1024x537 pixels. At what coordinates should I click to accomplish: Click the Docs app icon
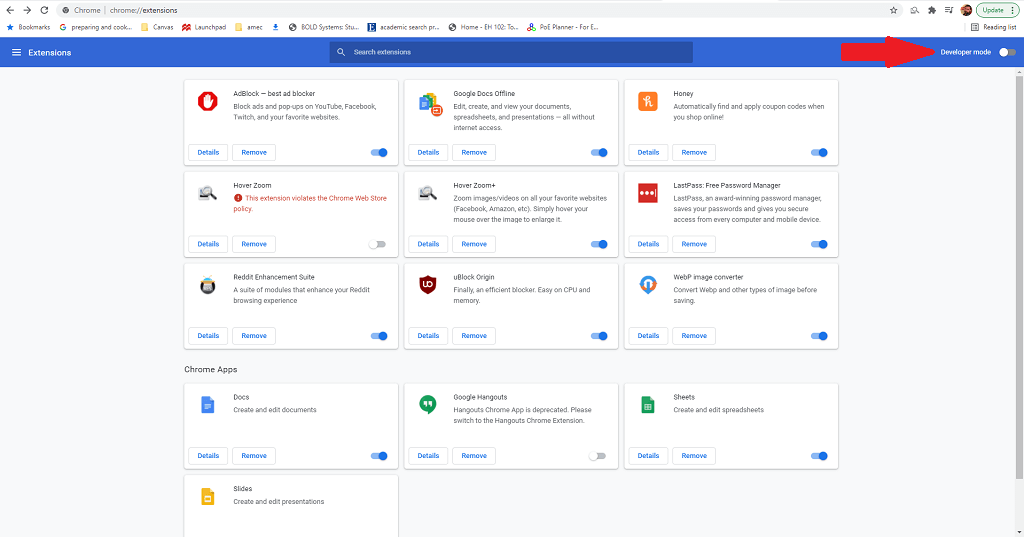tap(208, 405)
